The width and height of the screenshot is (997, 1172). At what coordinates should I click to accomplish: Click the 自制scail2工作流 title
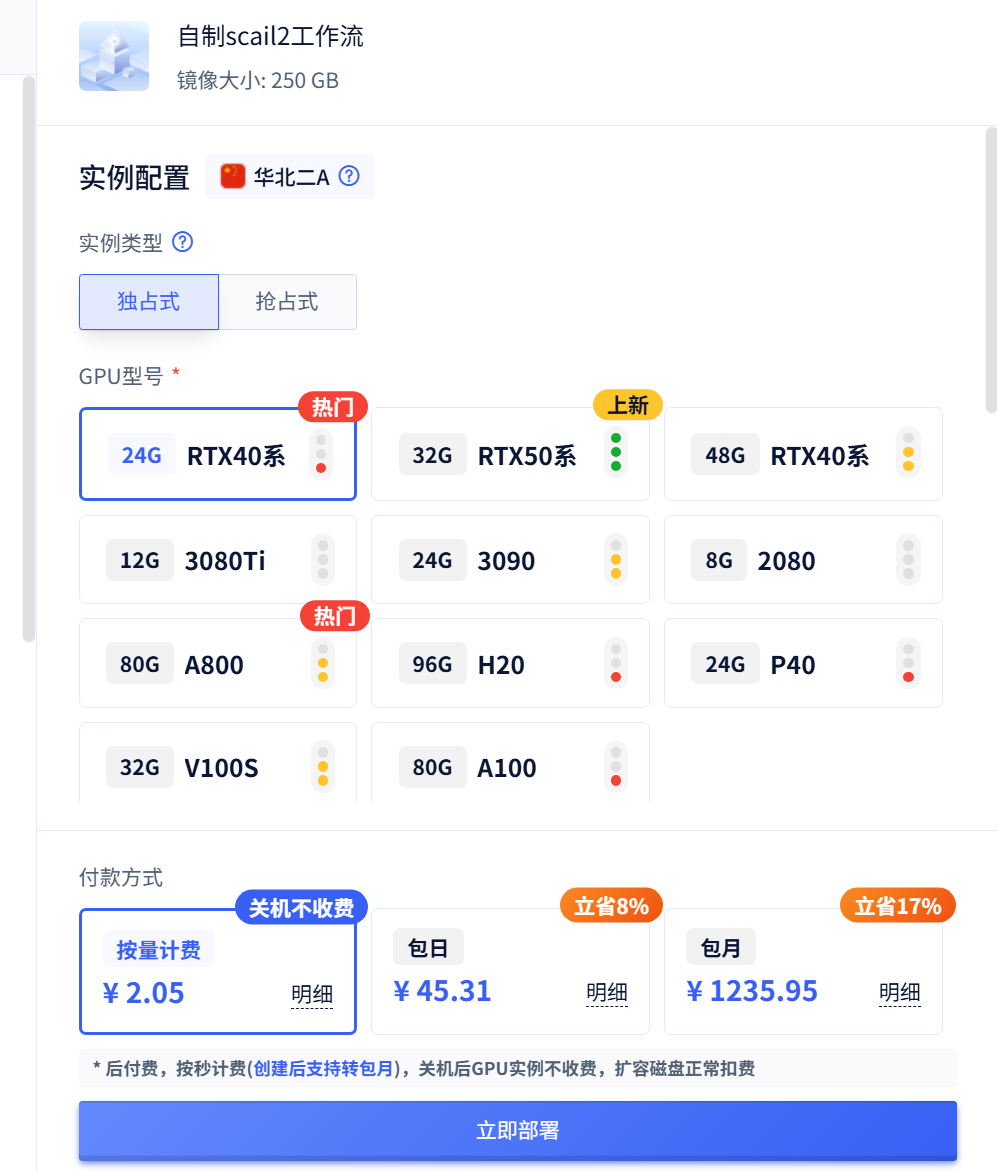click(x=271, y=36)
